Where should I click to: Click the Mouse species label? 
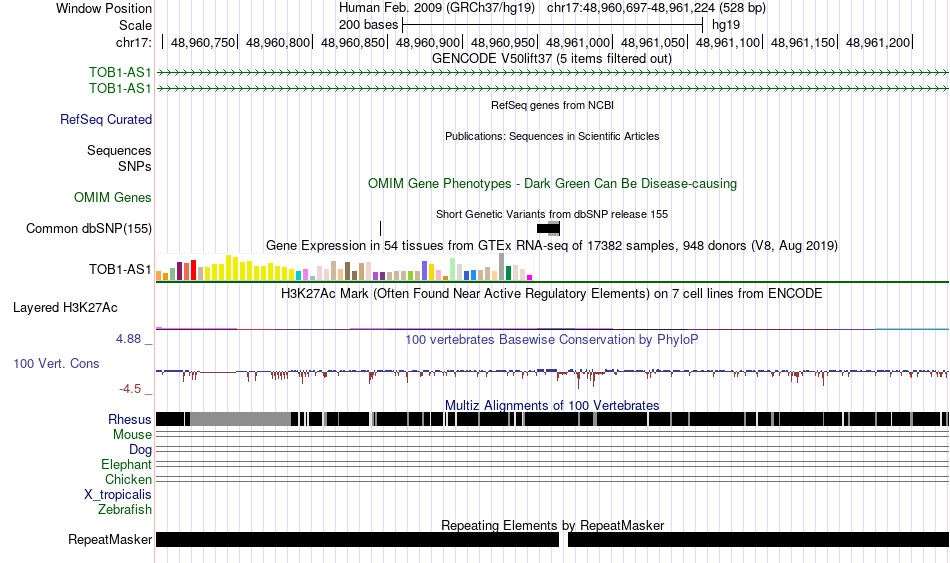click(132, 435)
